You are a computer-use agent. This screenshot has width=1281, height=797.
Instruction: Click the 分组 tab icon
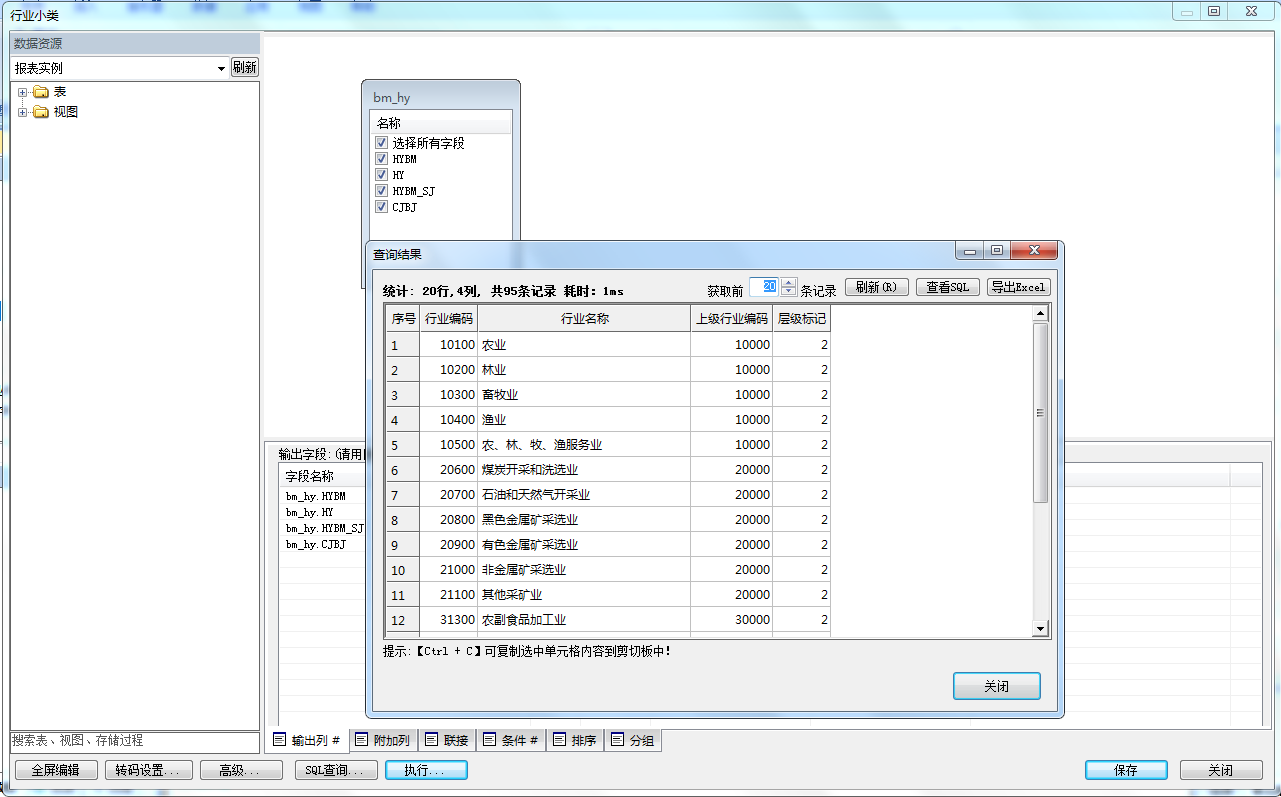coord(618,741)
